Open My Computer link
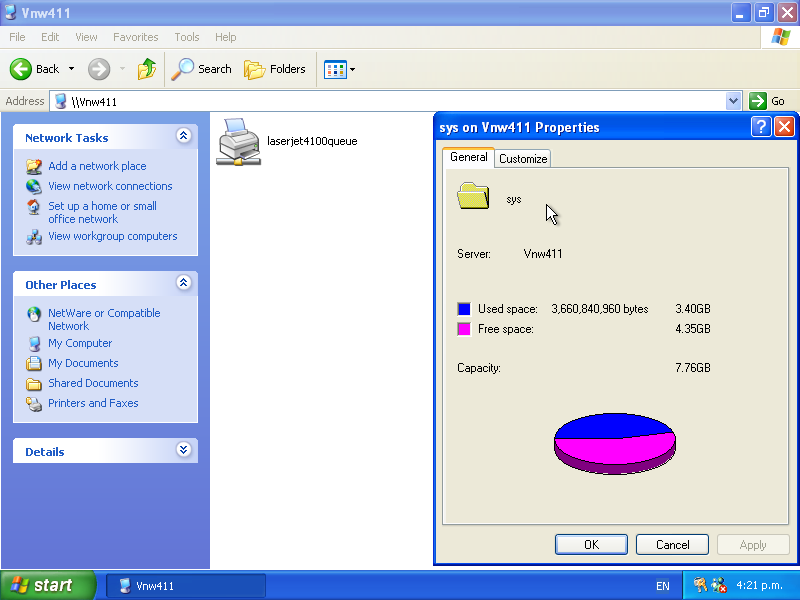The width and height of the screenshot is (800, 600). 80,343
